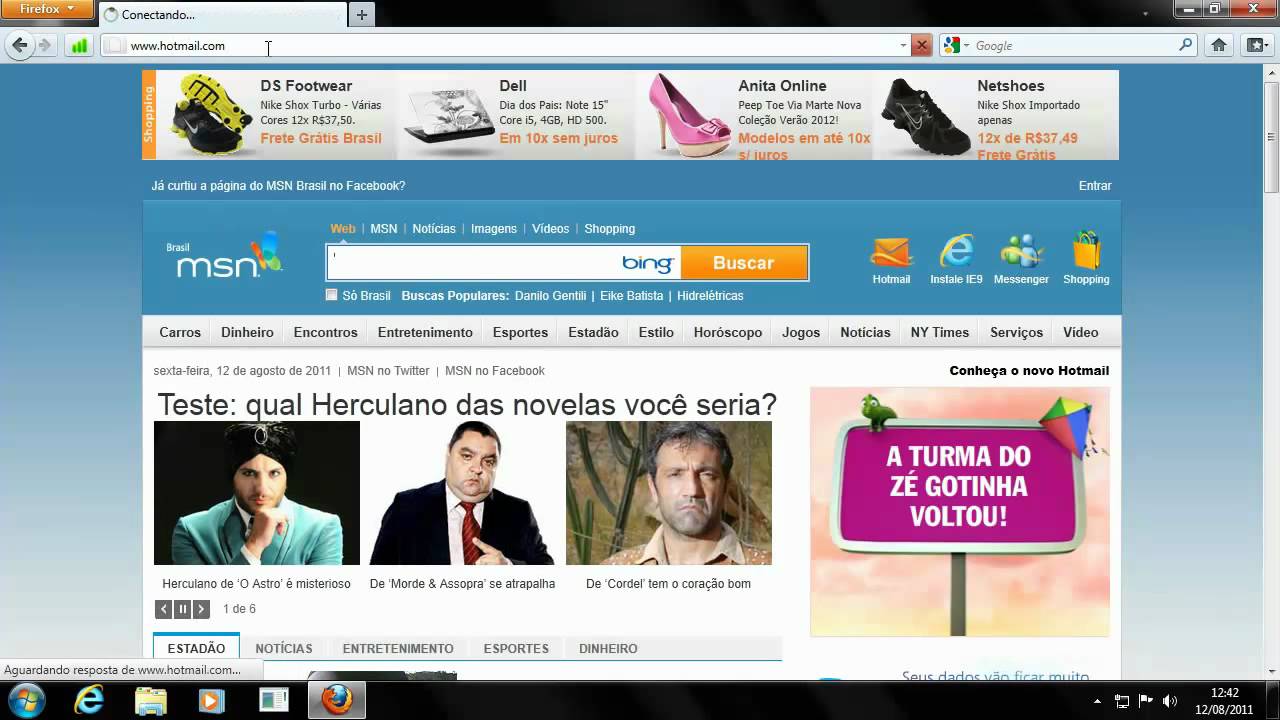Click the Entrar sign-in link
This screenshot has width=1280, height=720.
[1095, 186]
